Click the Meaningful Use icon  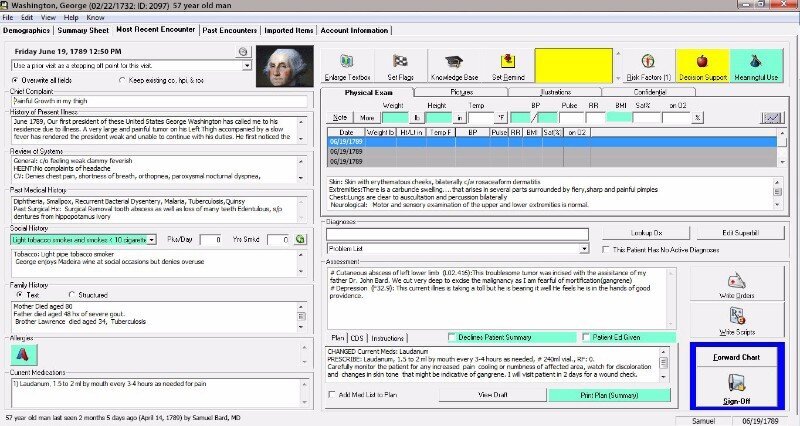(x=757, y=61)
